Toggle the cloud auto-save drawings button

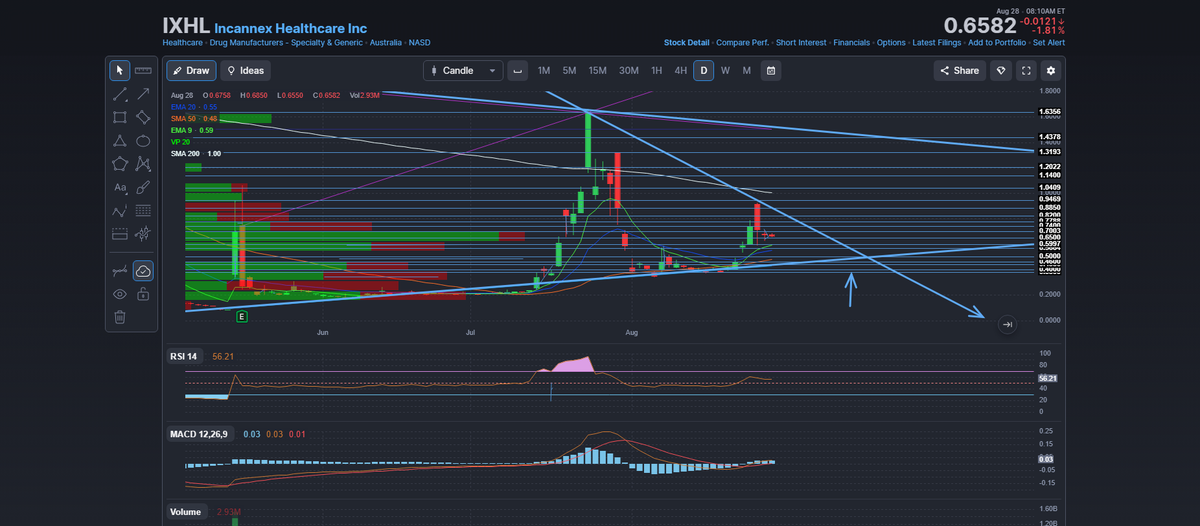(143, 271)
